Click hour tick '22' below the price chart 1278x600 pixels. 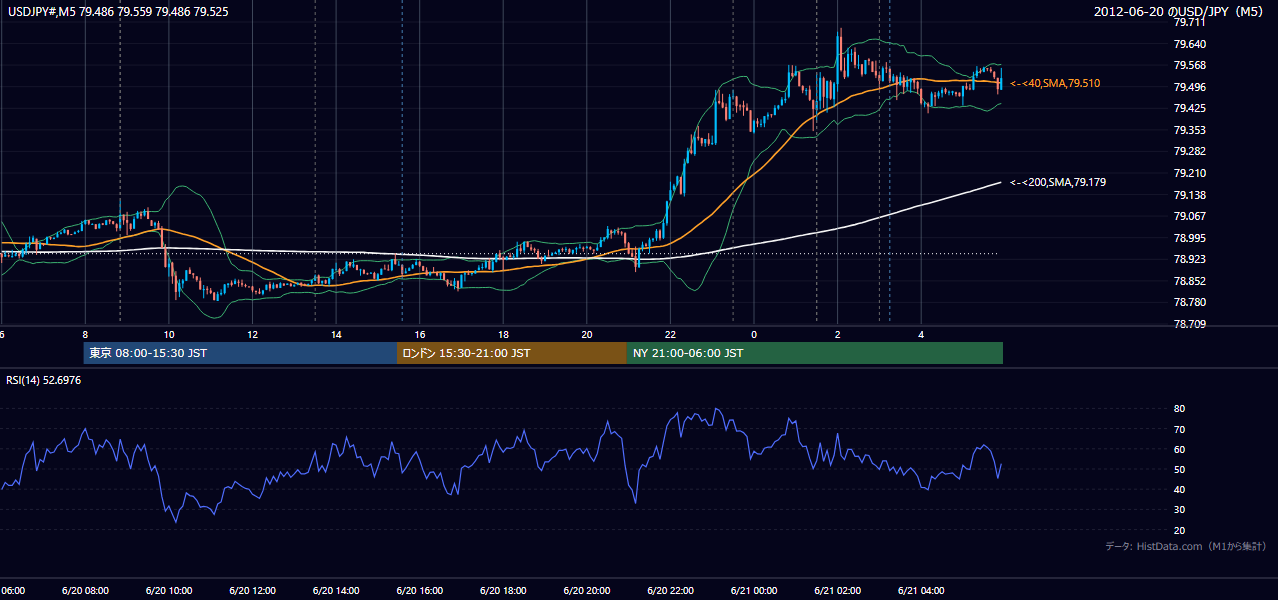click(670, 334)
